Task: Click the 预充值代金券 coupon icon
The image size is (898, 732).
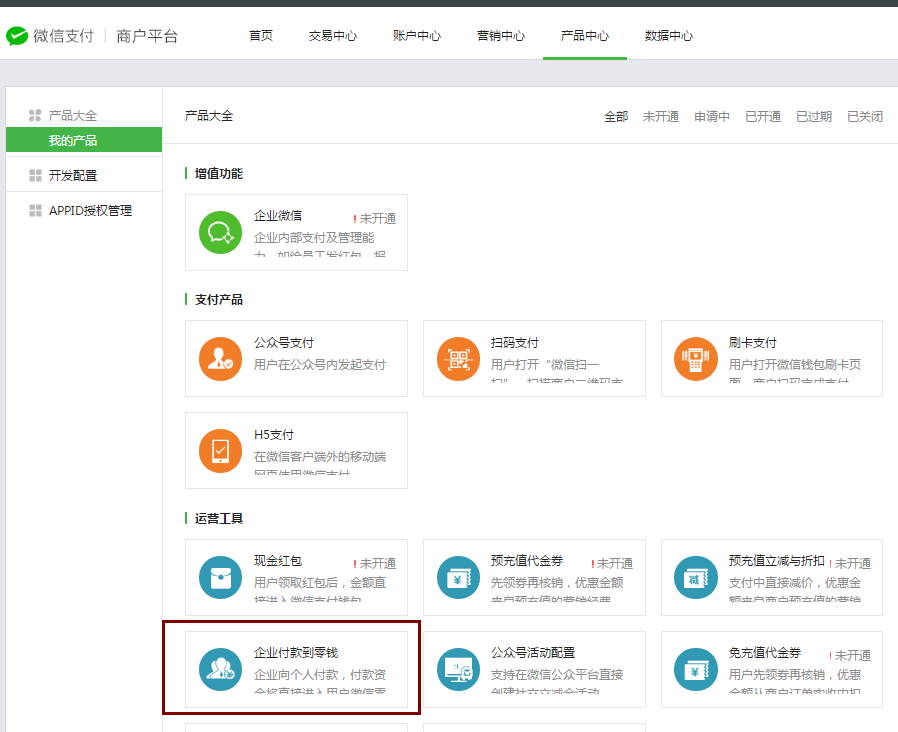Action: click(458, 577)
